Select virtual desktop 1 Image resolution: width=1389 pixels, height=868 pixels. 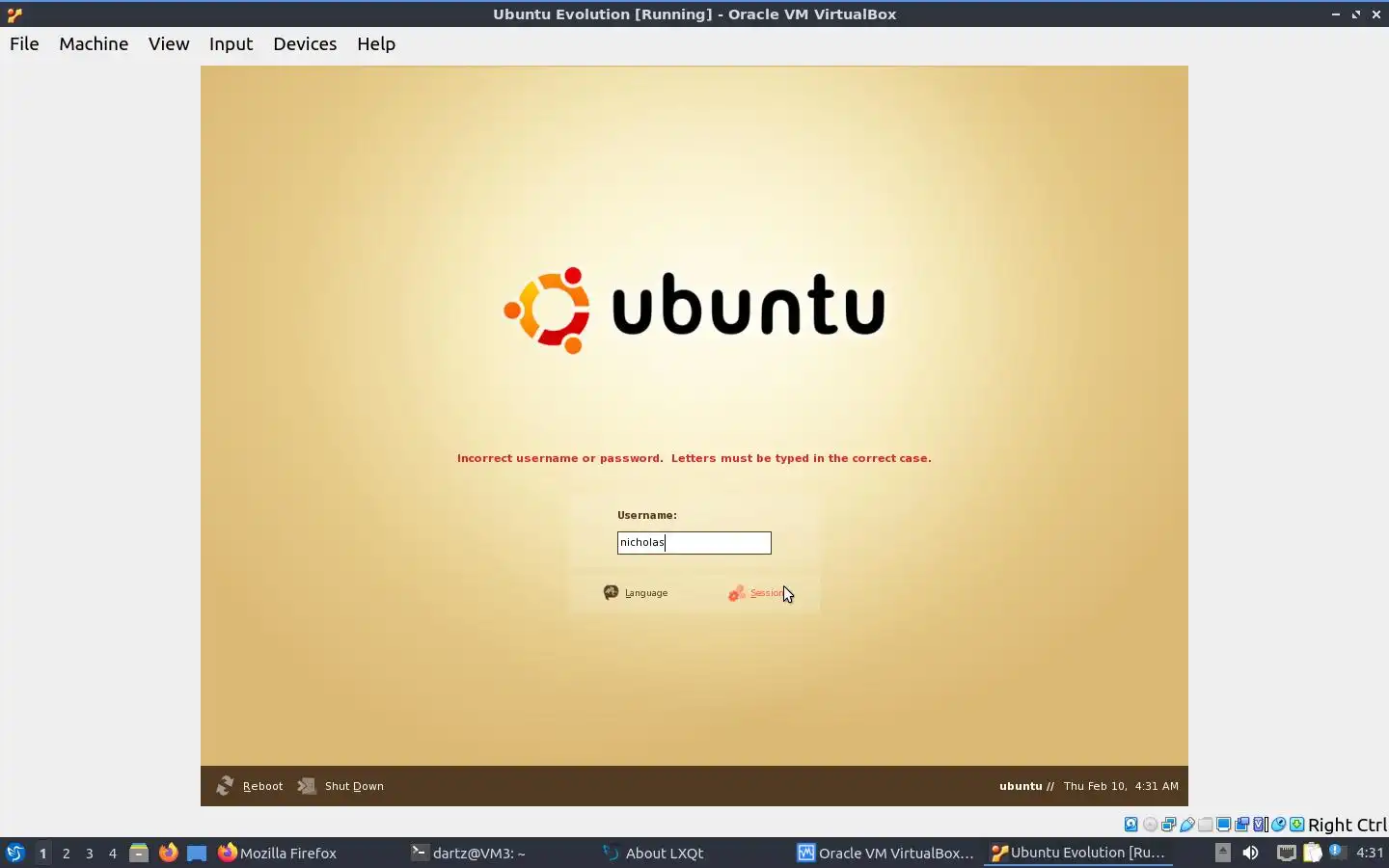43,853
